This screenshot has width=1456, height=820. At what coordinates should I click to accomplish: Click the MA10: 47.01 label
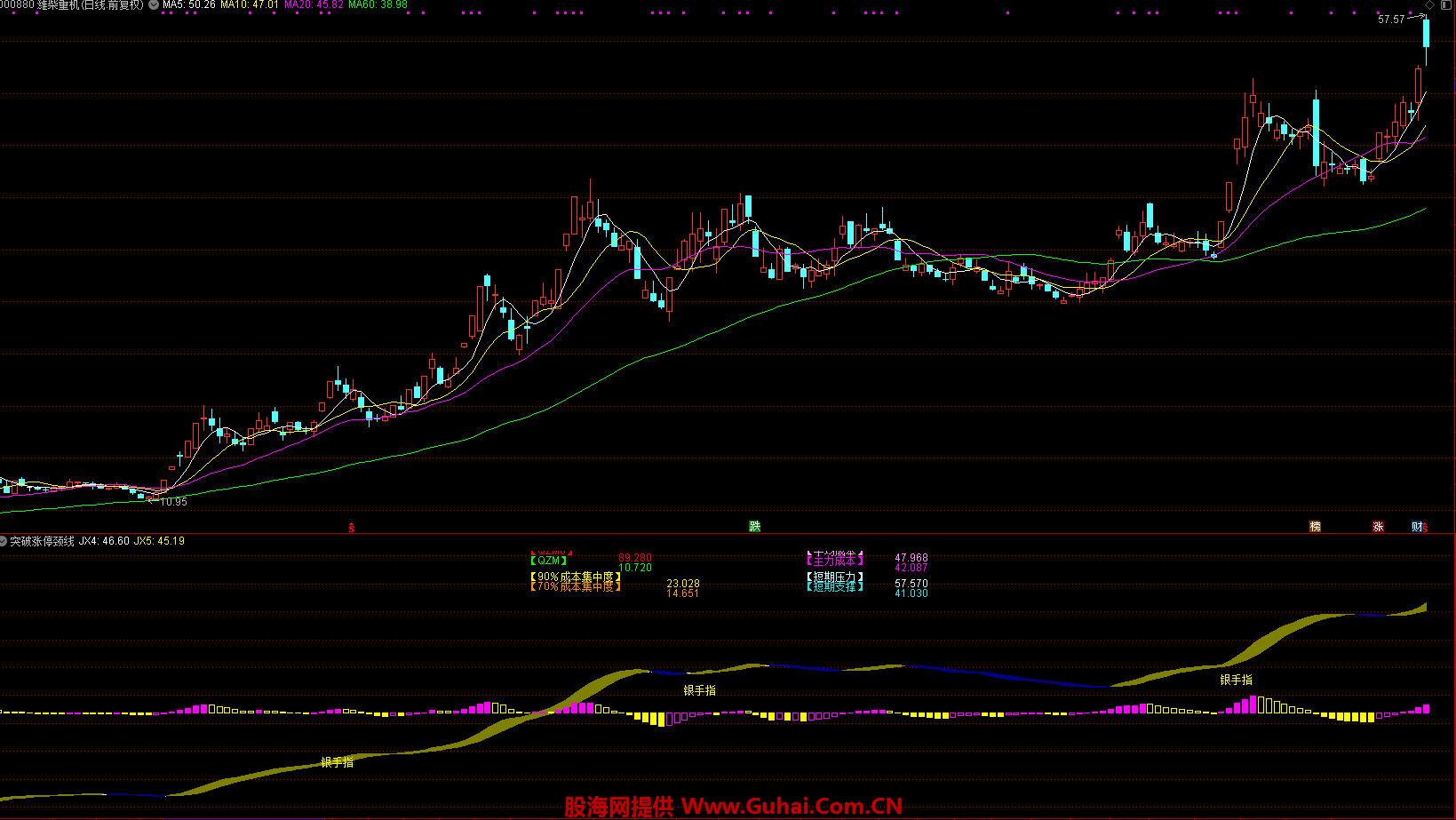[250, 5]
